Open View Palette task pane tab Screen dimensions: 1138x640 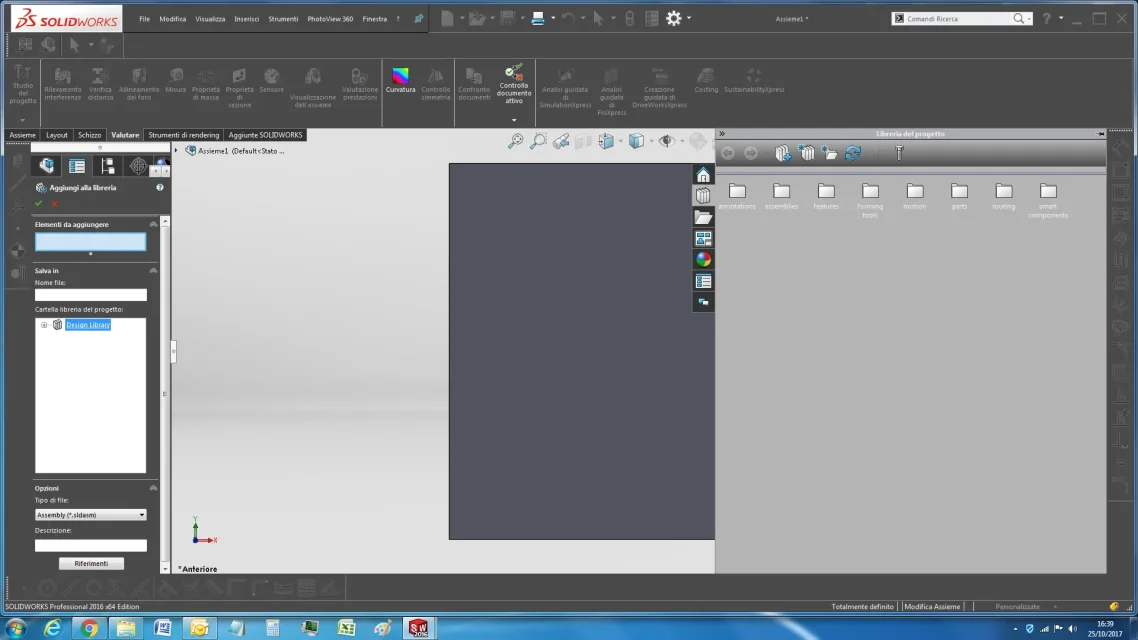[703, 238]
